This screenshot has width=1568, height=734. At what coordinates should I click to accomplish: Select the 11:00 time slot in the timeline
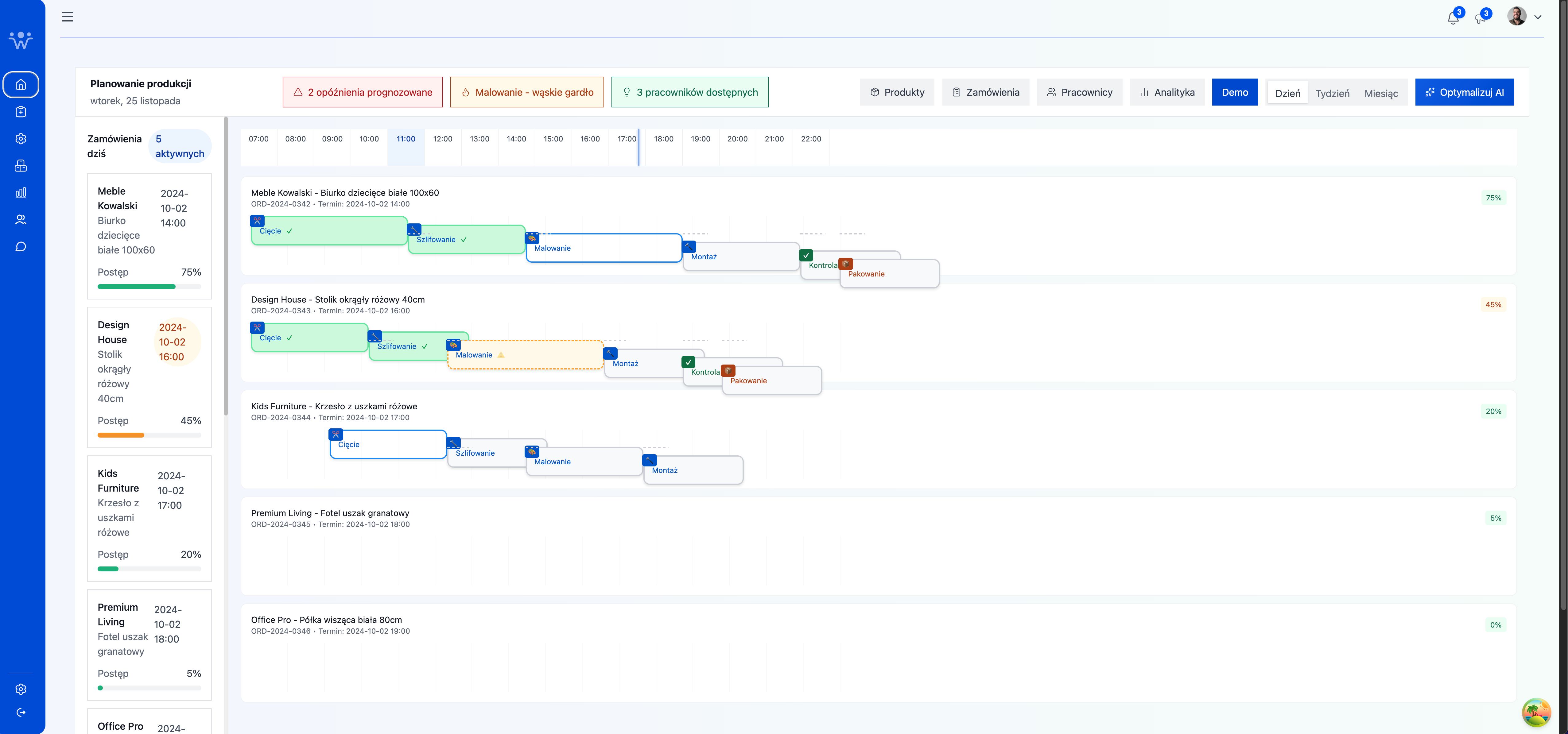(406, 139)
